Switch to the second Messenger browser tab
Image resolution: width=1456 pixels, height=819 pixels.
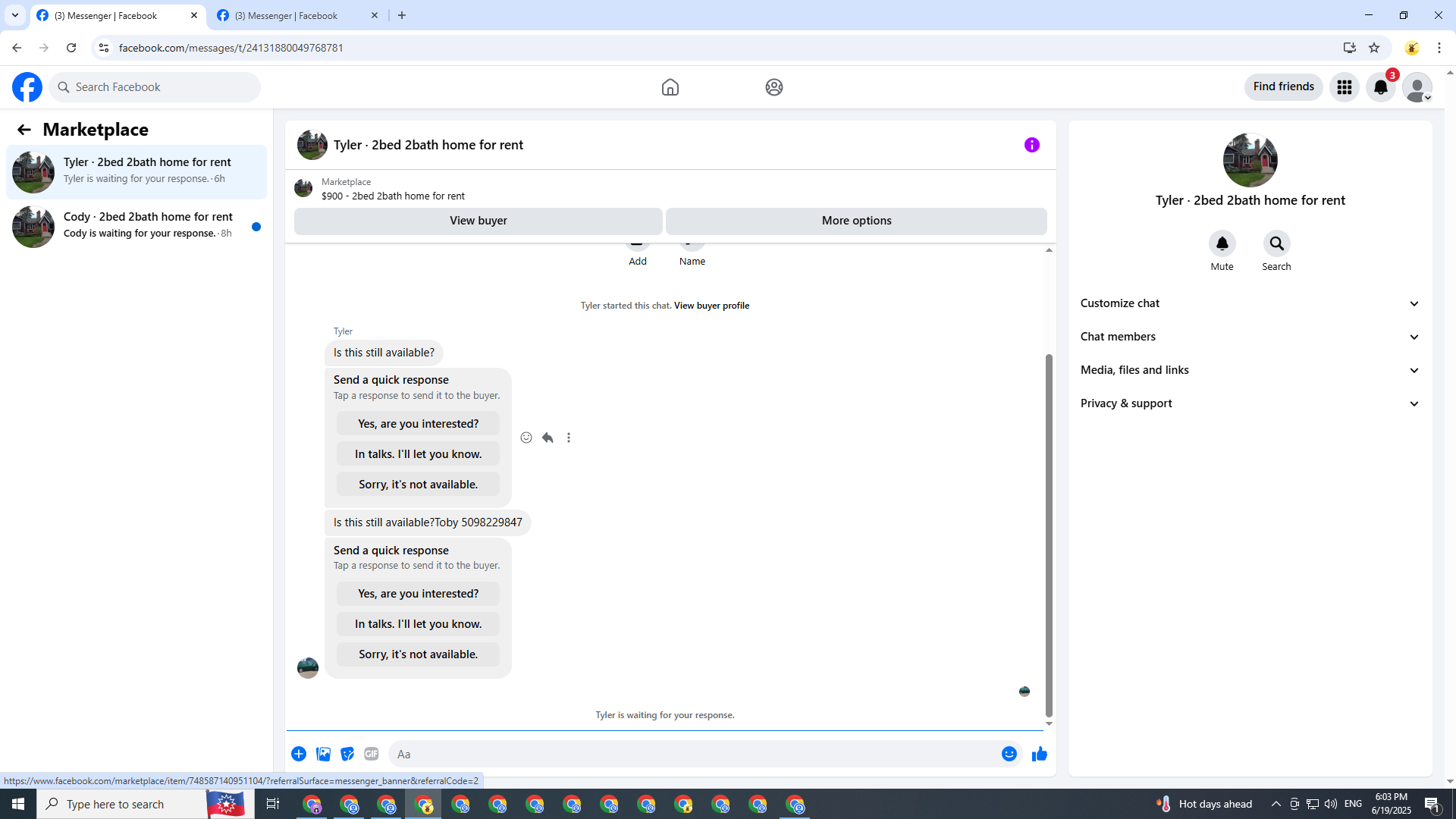click(x=298, y=15)
